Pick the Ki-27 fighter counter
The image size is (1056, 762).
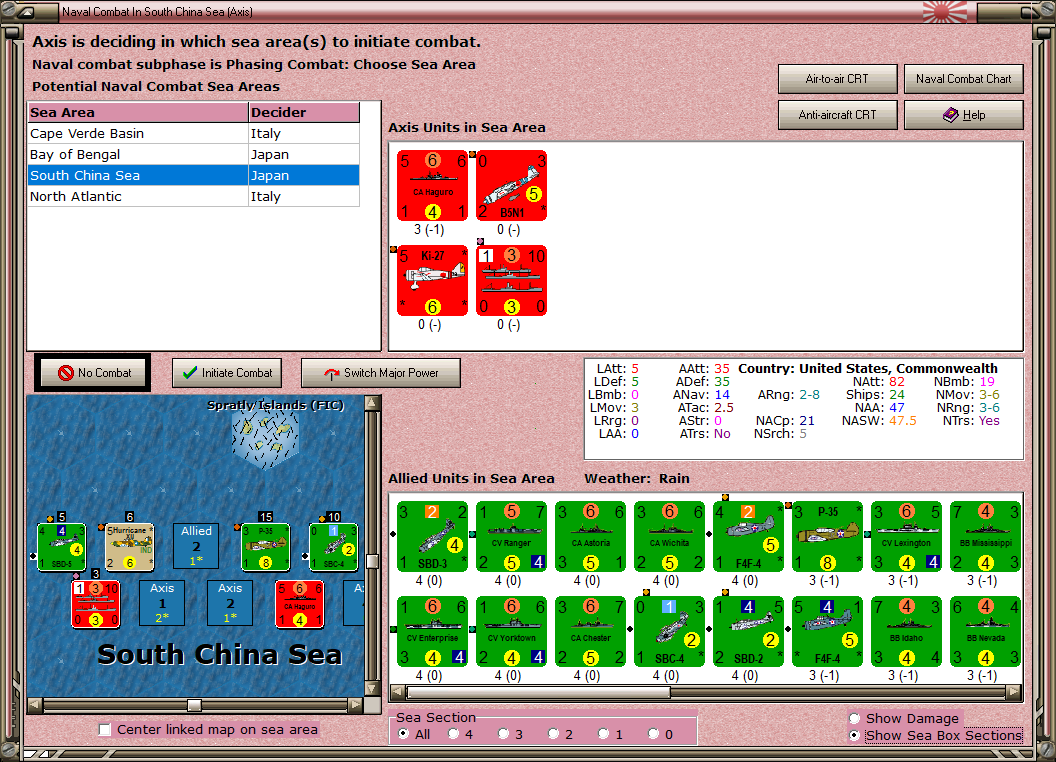click(432, 280)
